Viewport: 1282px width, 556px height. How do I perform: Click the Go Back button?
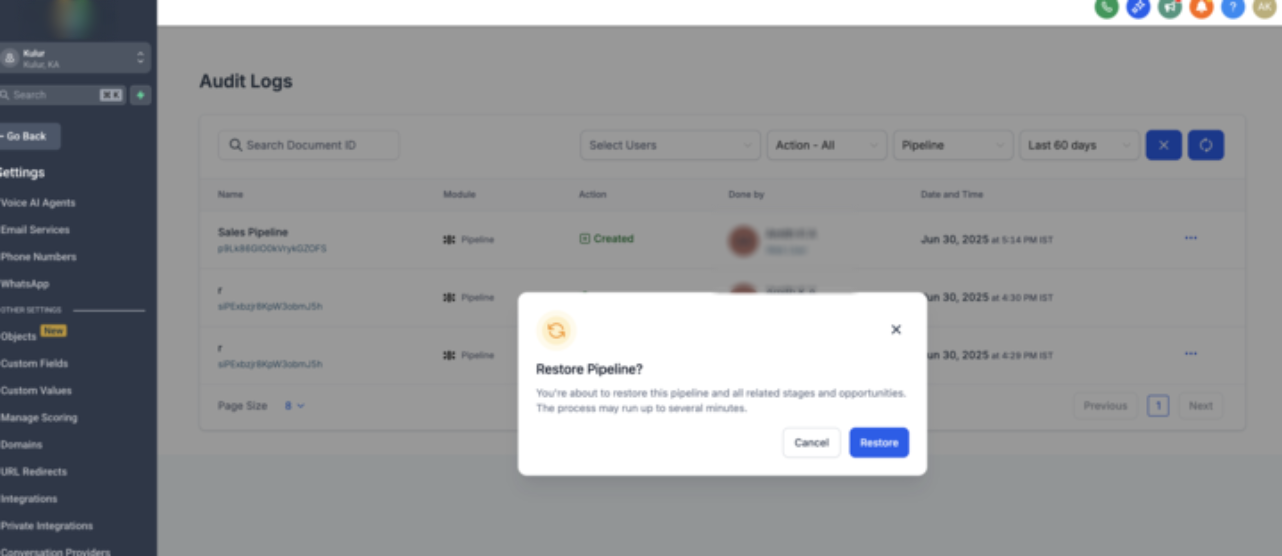click(28, 136)
